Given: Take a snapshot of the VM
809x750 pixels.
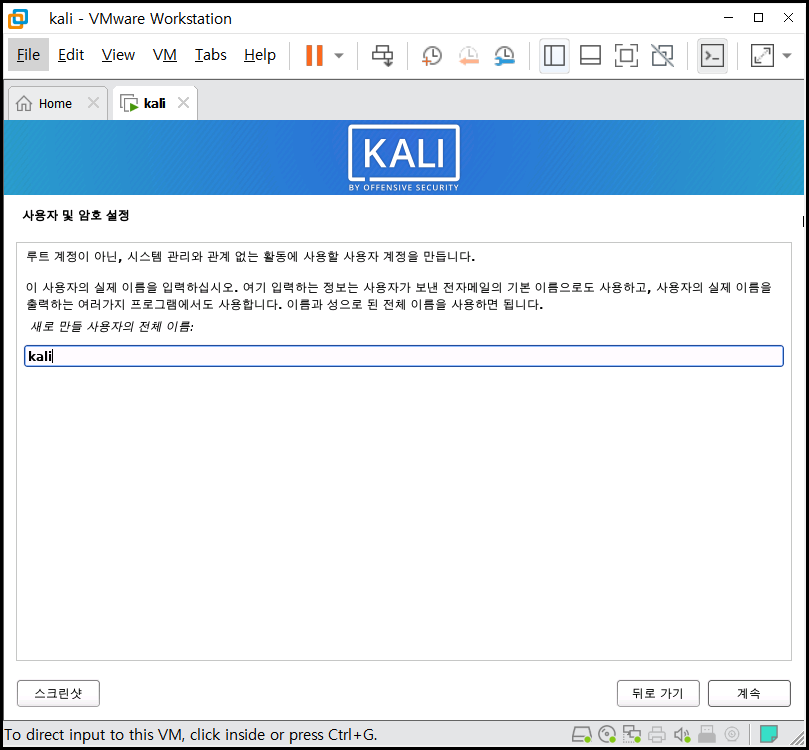Looking at the screenshot, I should click(431, 55).
